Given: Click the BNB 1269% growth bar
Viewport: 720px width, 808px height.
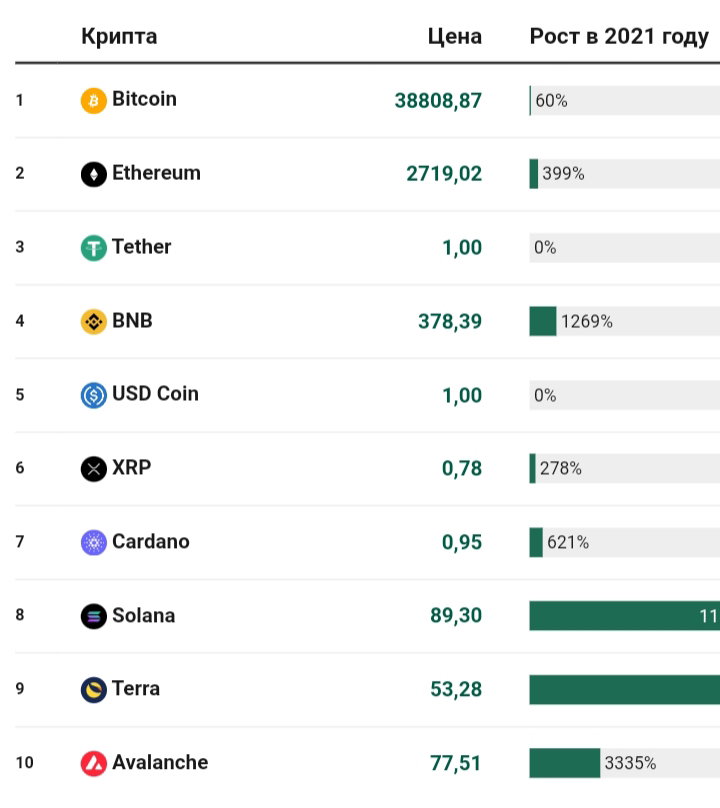Looking at the screenshot, I should click(543, 321).
